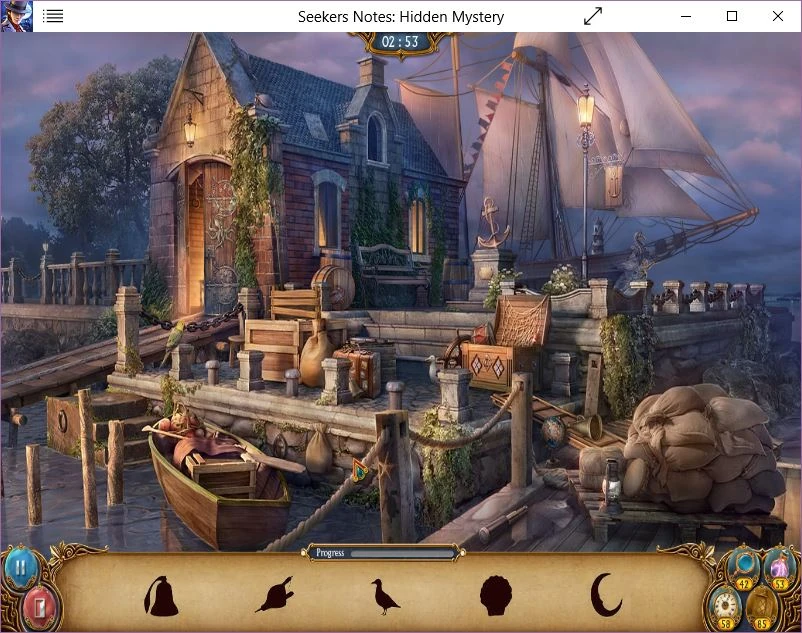Click the Progress bar above the silhouettes

pos(382,551)
